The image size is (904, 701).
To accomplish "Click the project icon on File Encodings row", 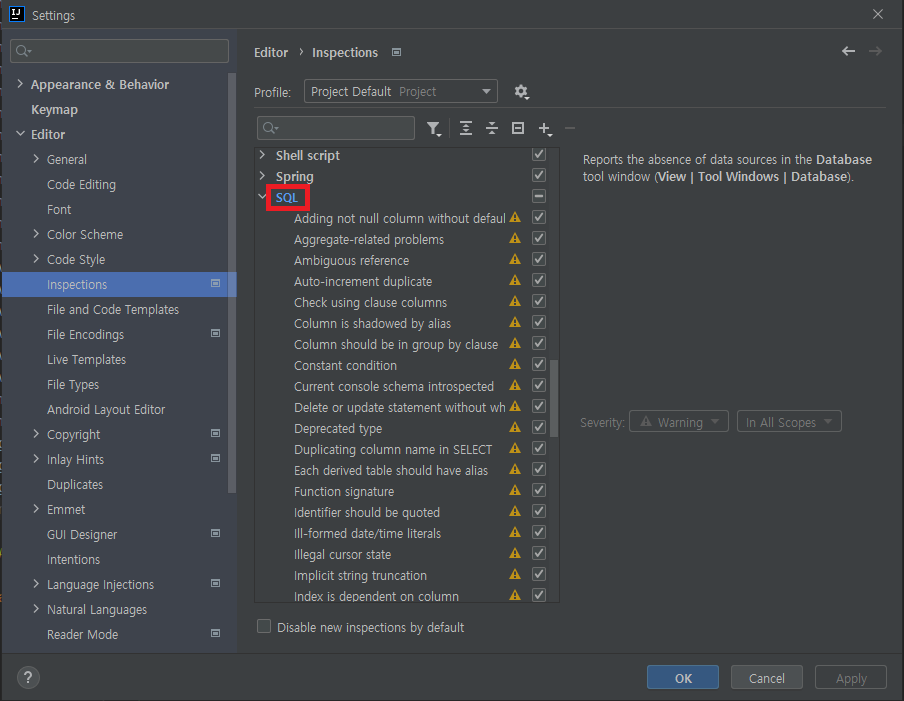I will point(216,333).
